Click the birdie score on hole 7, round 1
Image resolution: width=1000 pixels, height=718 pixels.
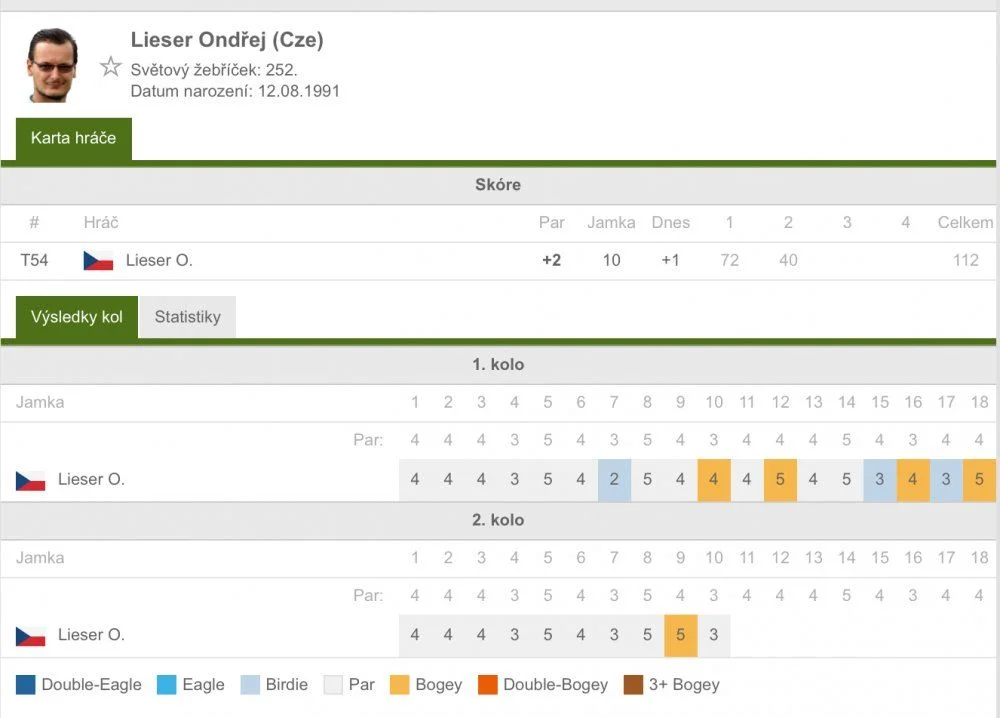click(614, 480)
